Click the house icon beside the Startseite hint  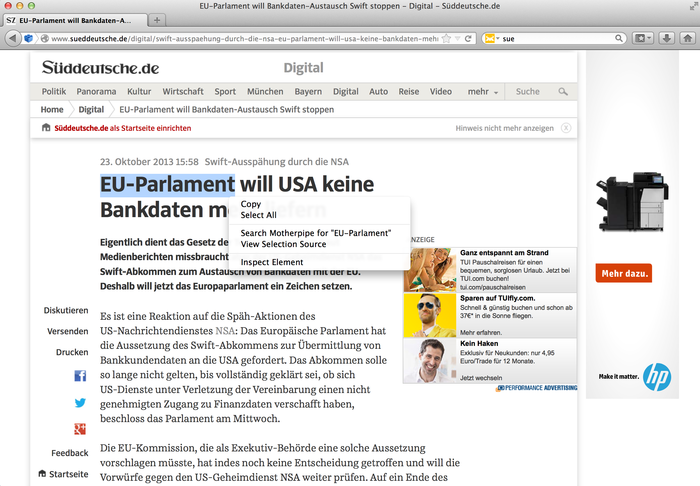coord(46,128)
